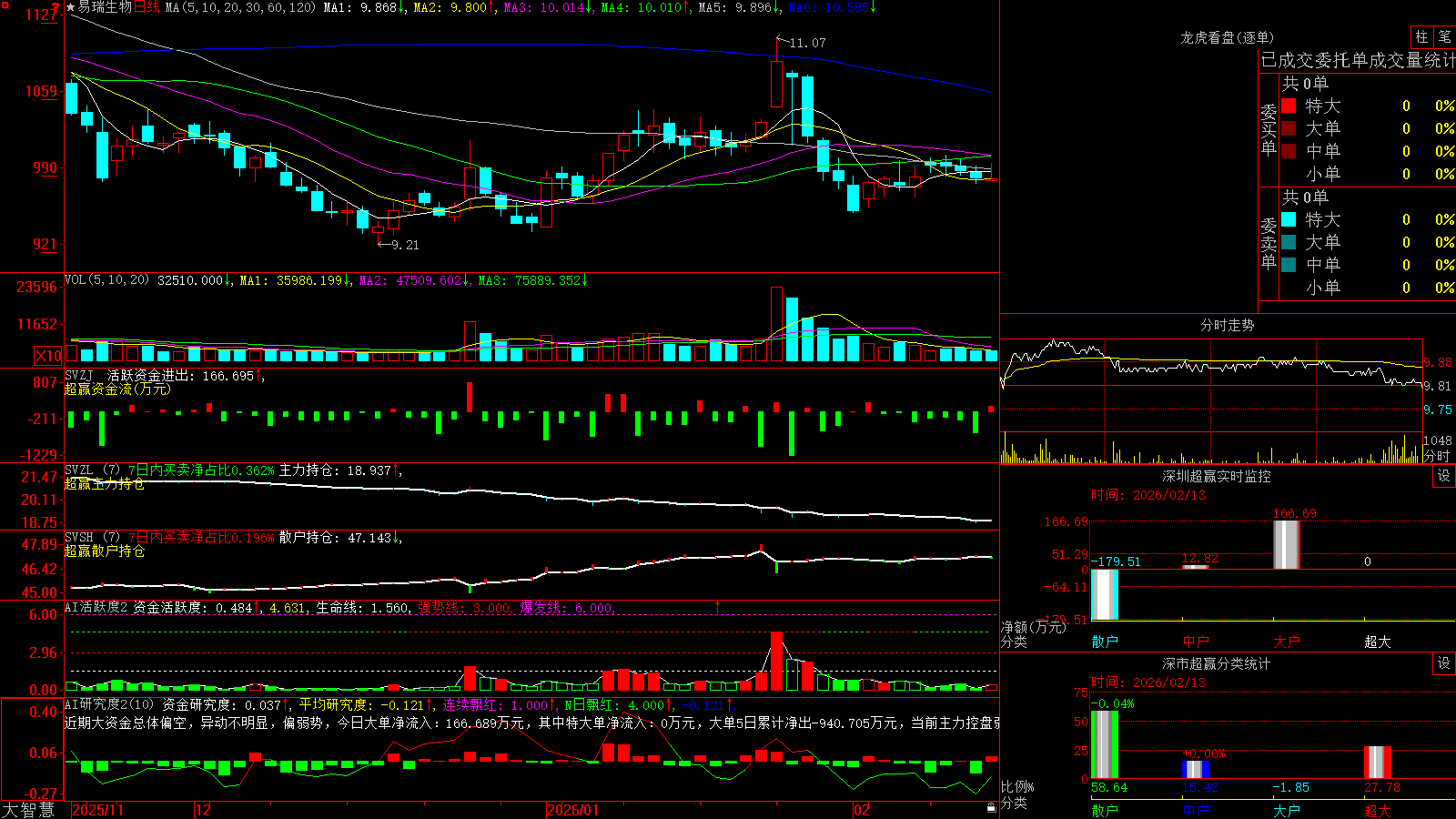Open 设 settings for 深市超赢分类统计
1456x819 pixels.
(x=1443, y=663)
